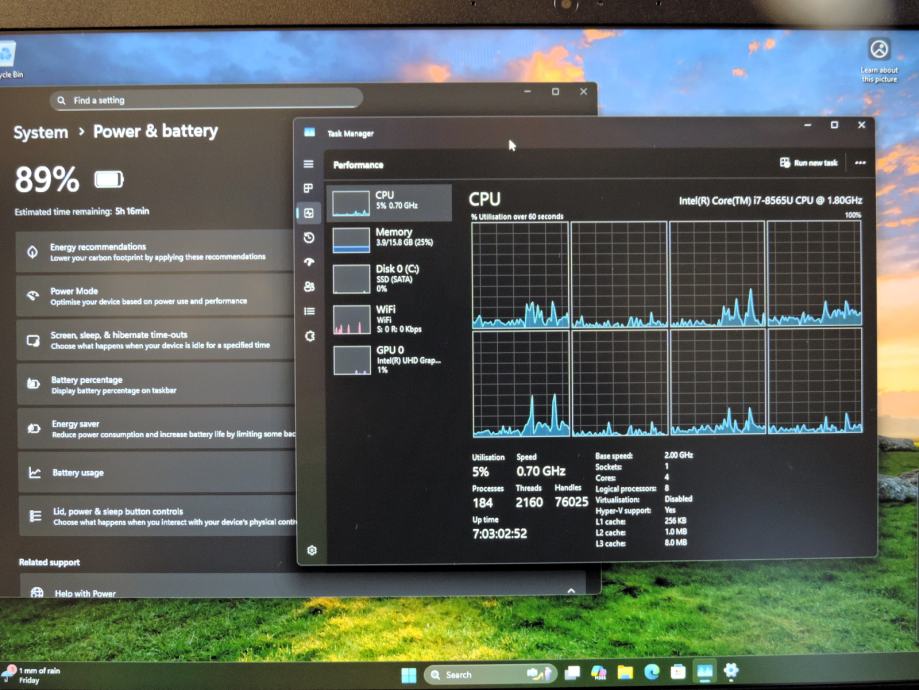Screen dimensions: 919x690
Task: Go back to System in Settings breadcrumb
Action: [x=41, y=132]
